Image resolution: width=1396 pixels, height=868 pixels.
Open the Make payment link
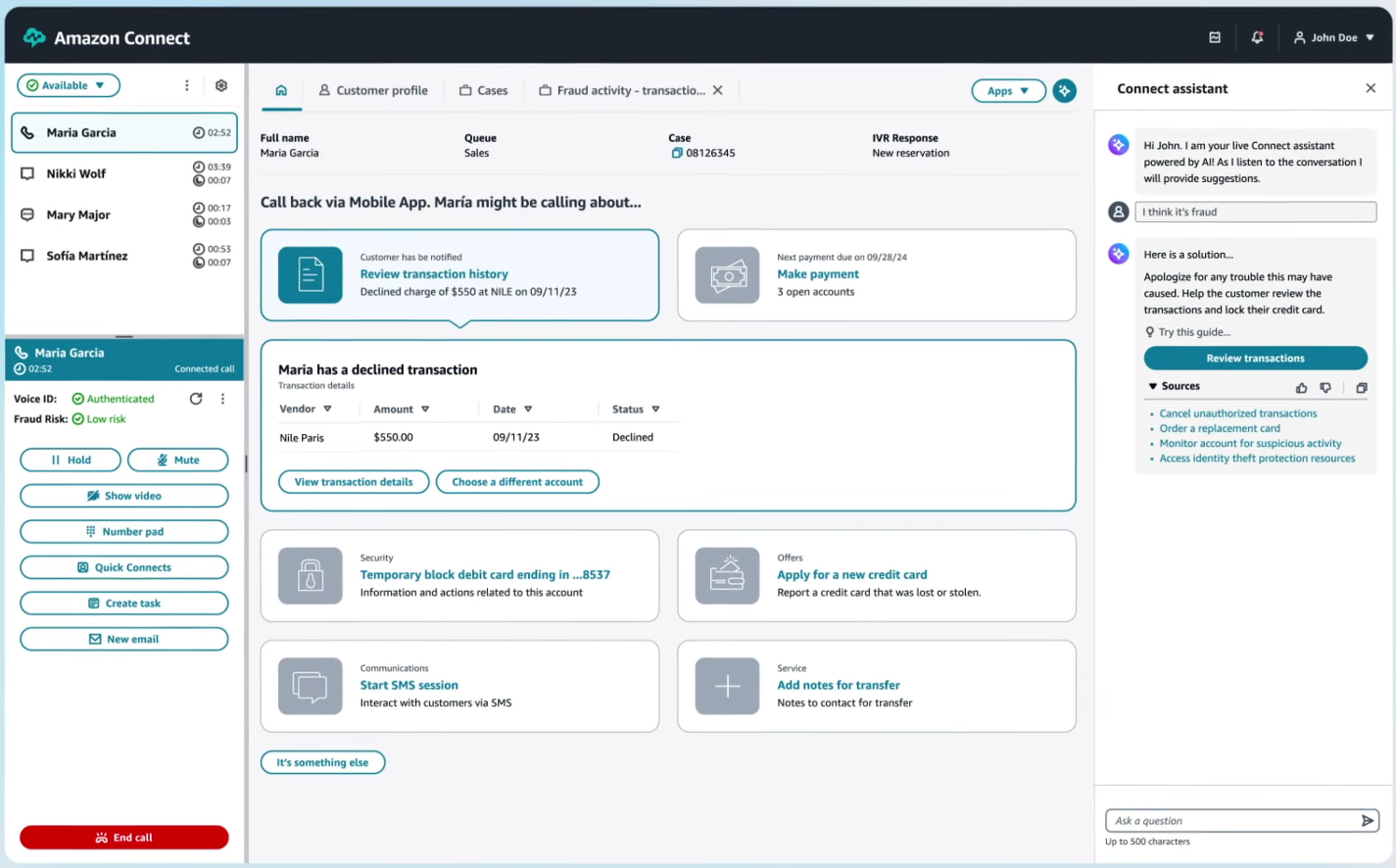(818, 274)
